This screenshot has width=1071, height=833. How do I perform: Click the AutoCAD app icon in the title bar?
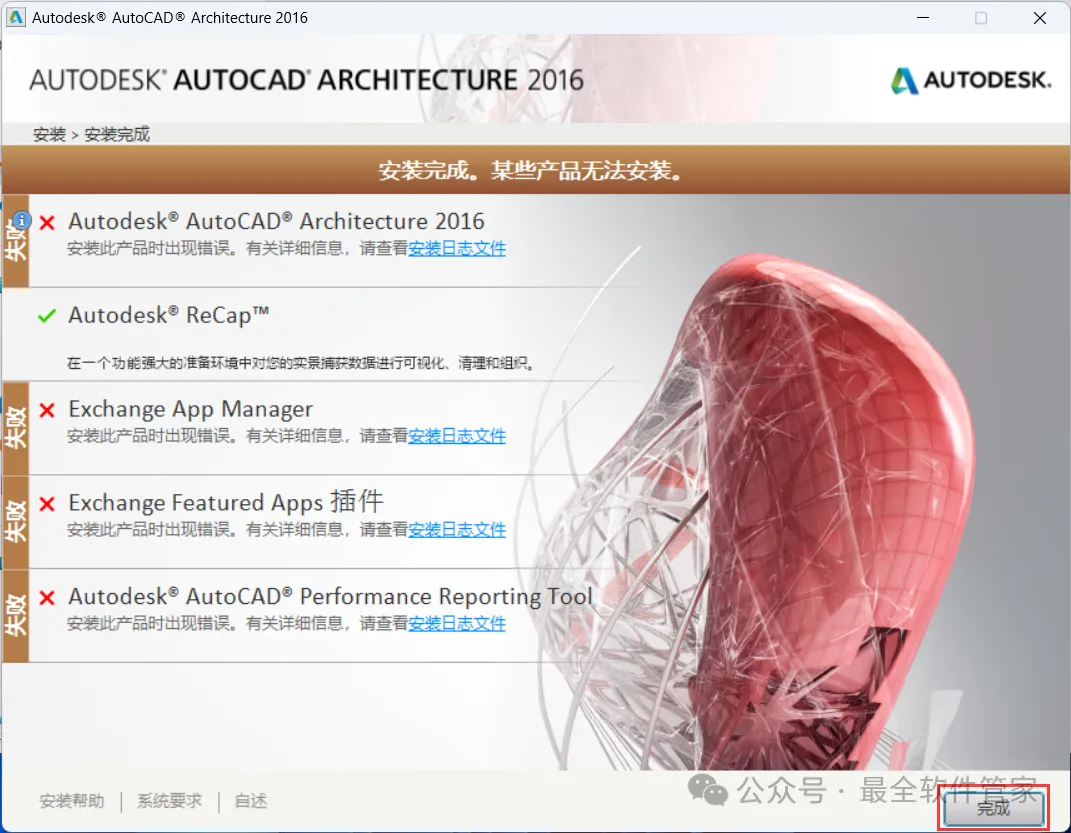[x=15, y=17]
